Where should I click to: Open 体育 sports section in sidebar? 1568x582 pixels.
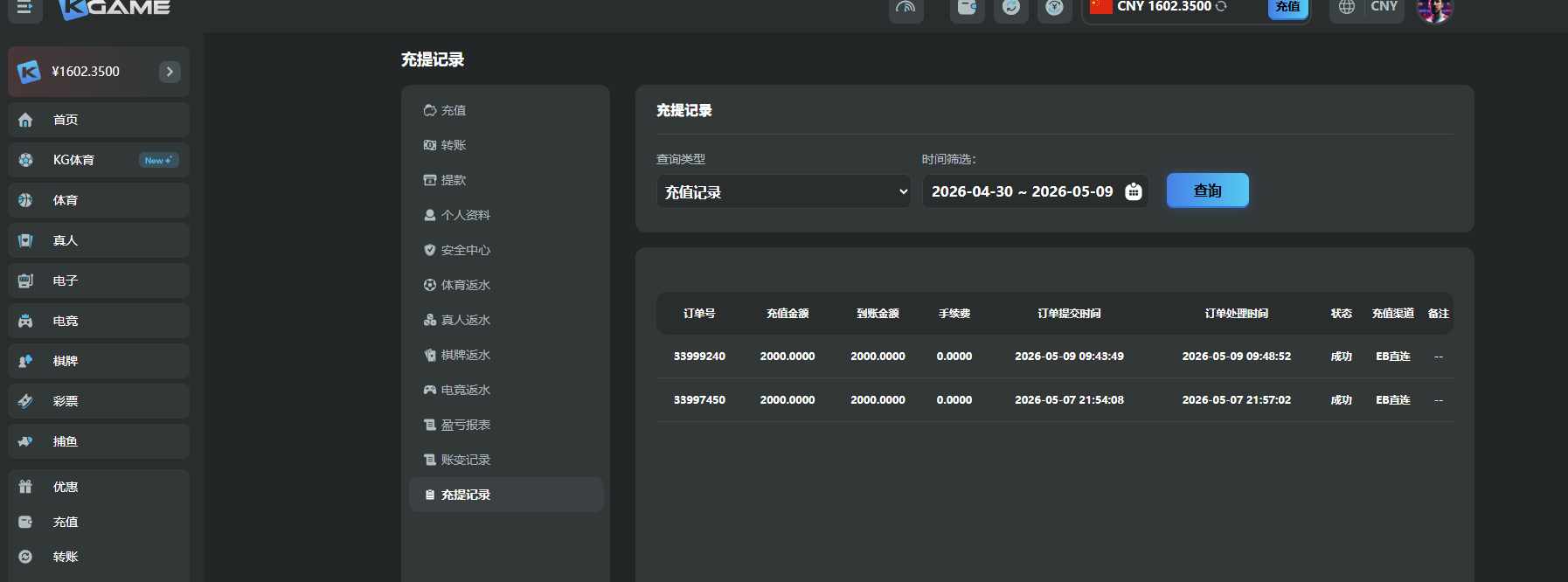(99, 200)
